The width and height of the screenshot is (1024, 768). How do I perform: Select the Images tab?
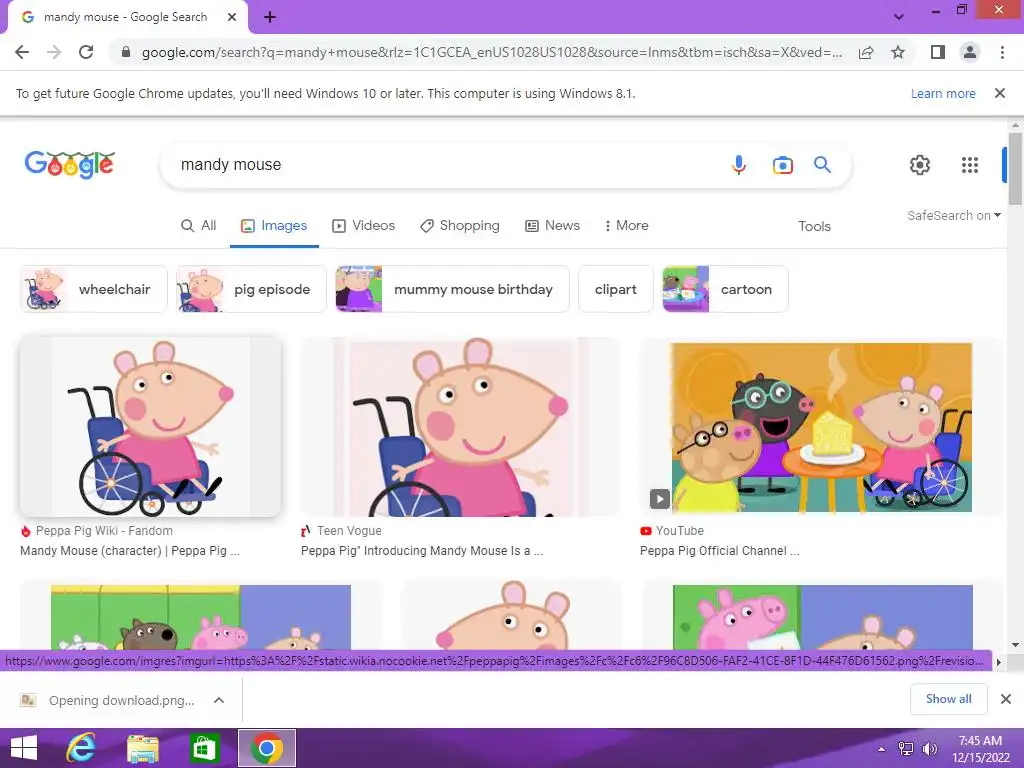pyautogui.click(x=274, y=225)
